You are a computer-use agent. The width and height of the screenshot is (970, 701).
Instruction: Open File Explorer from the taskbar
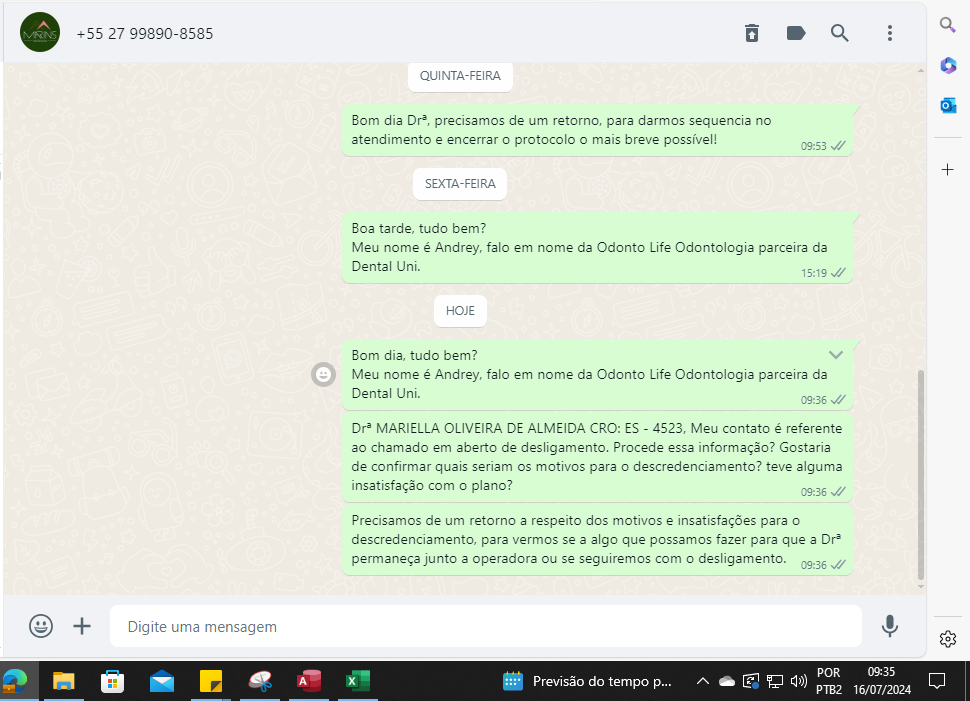[x=63, y=681]
